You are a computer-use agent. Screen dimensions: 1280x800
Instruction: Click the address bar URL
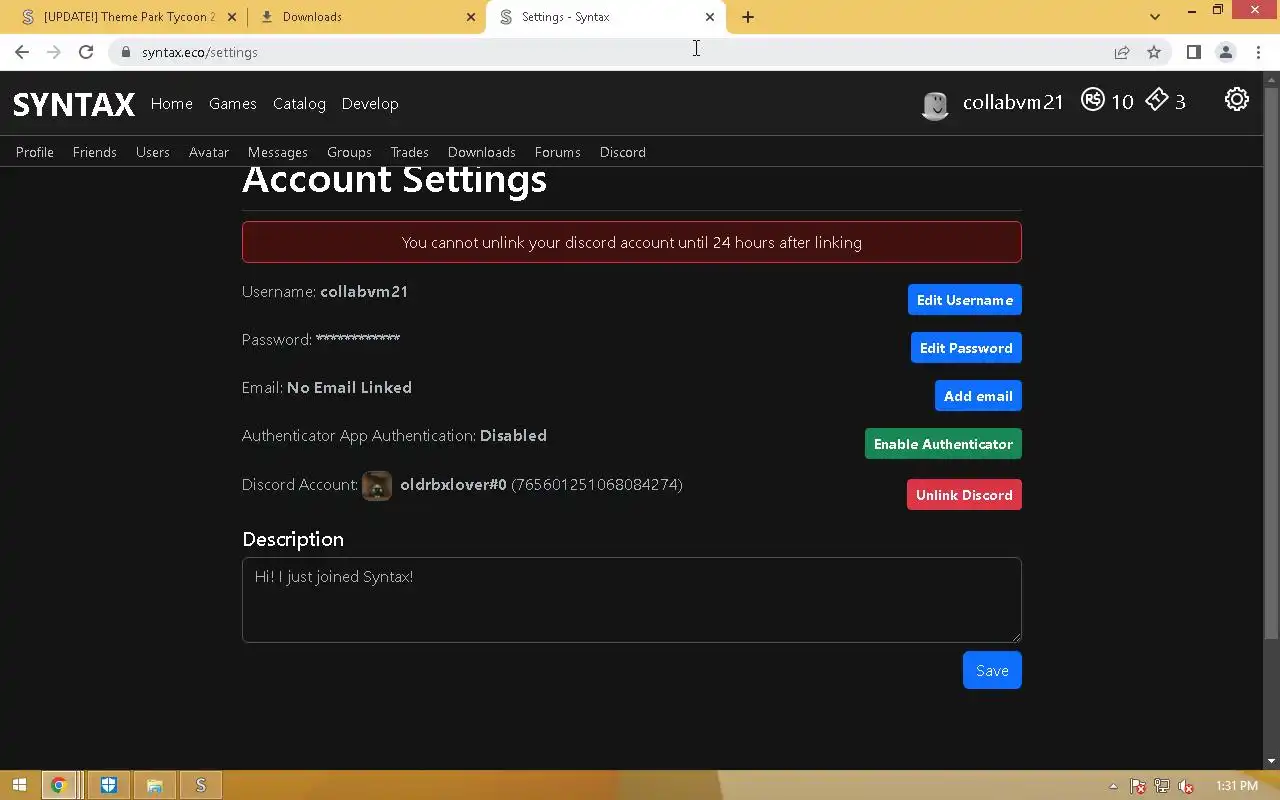pyautogui.click(x=200, y=52)
